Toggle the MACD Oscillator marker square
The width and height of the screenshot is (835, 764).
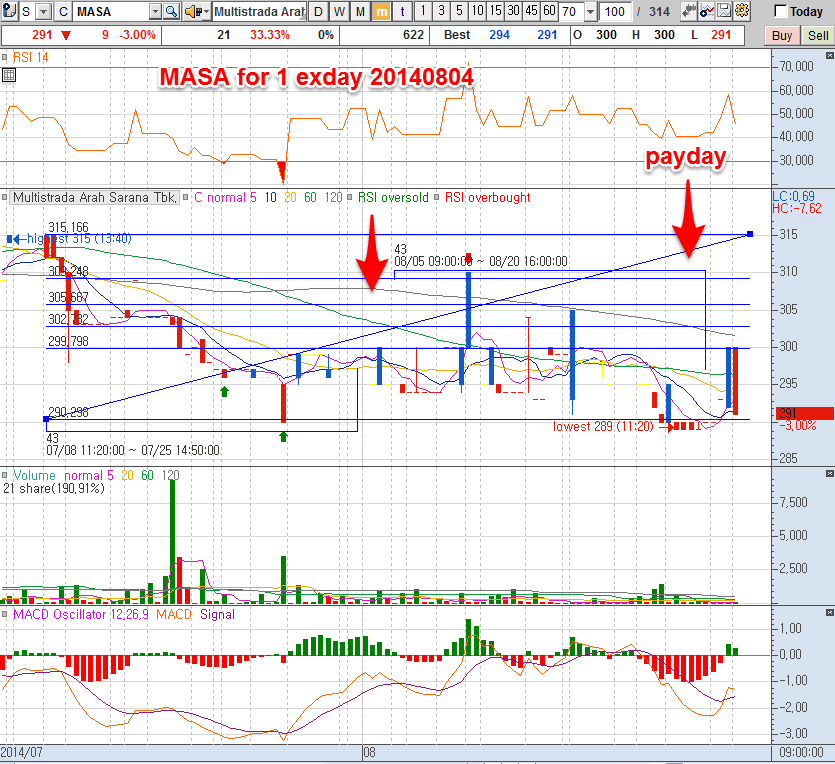(x=4, y=614)
